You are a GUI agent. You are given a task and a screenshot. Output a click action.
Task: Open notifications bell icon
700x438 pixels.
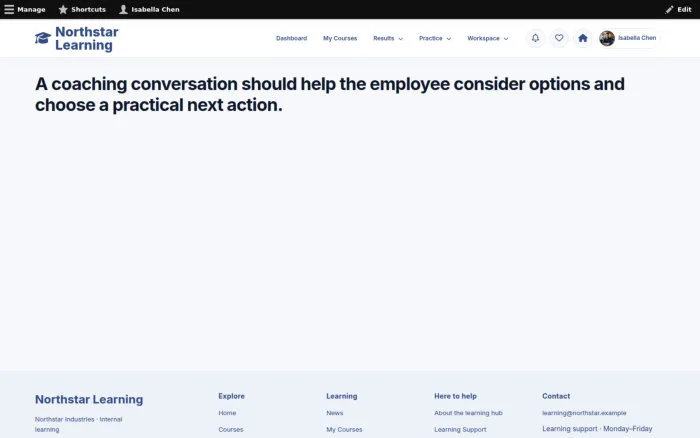tap(535, 38)
